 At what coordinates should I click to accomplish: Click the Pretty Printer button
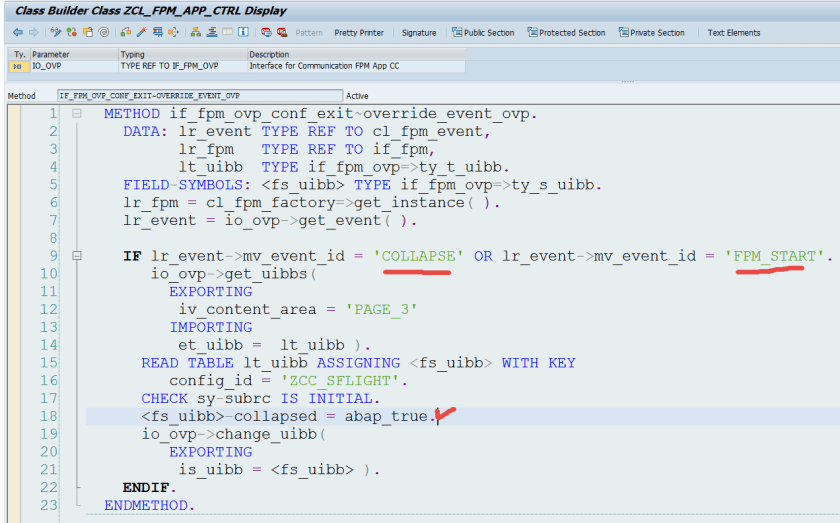click(359, 33)
